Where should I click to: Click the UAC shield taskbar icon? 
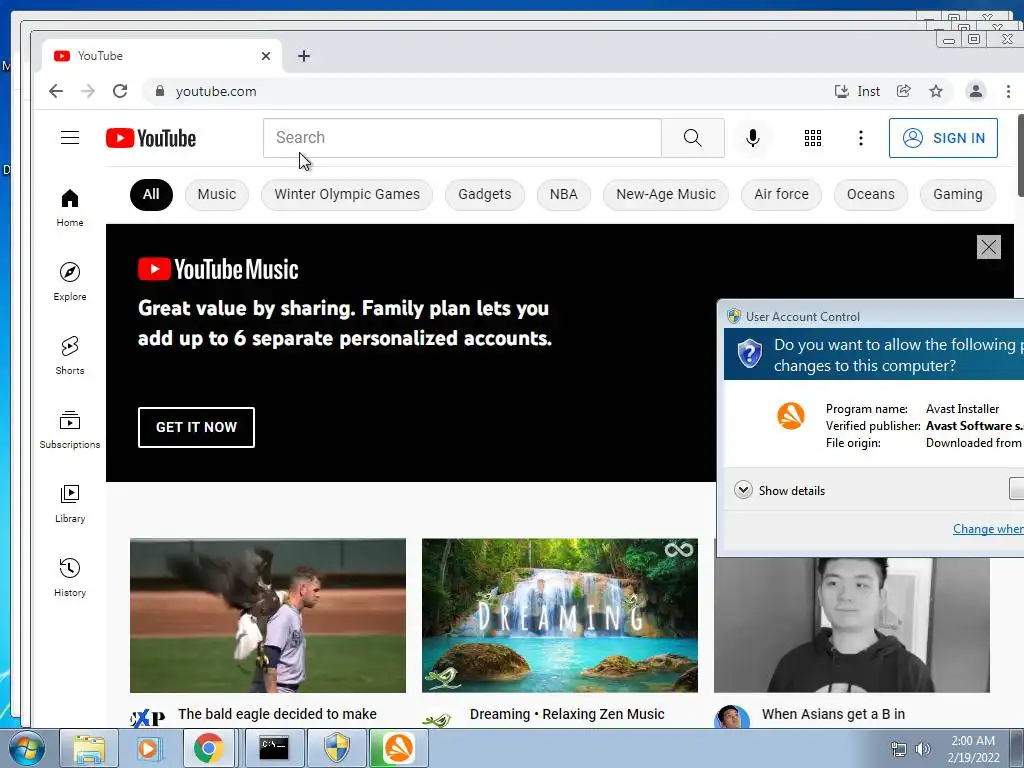[x=337, y=748]
